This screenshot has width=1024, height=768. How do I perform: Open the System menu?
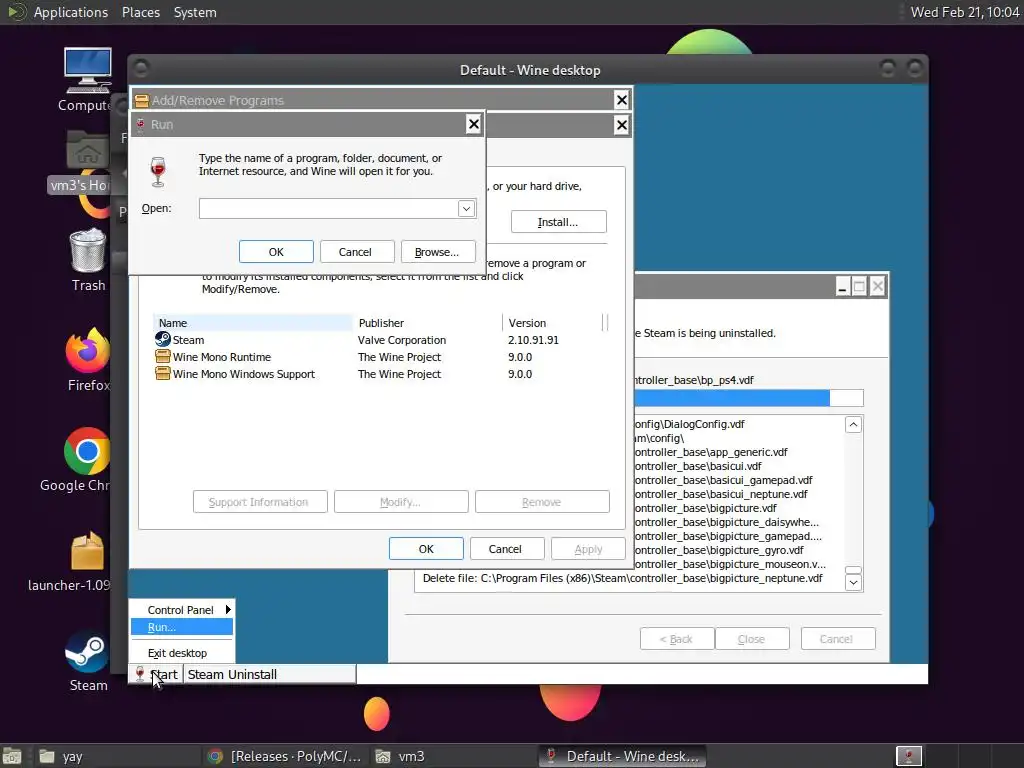click(x=195, y=12)
